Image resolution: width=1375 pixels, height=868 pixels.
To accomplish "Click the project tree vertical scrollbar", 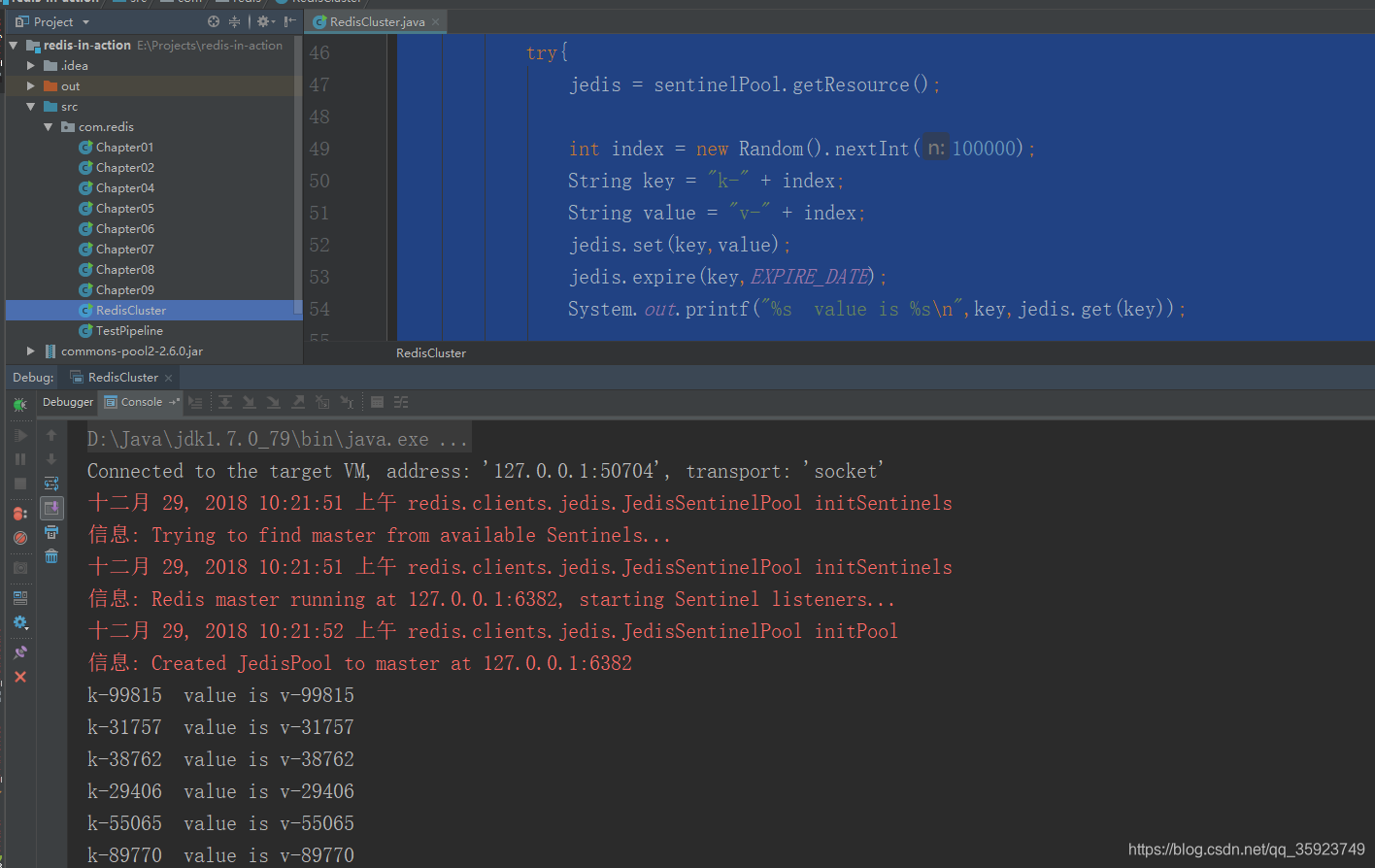I will (x=297, y=175).
